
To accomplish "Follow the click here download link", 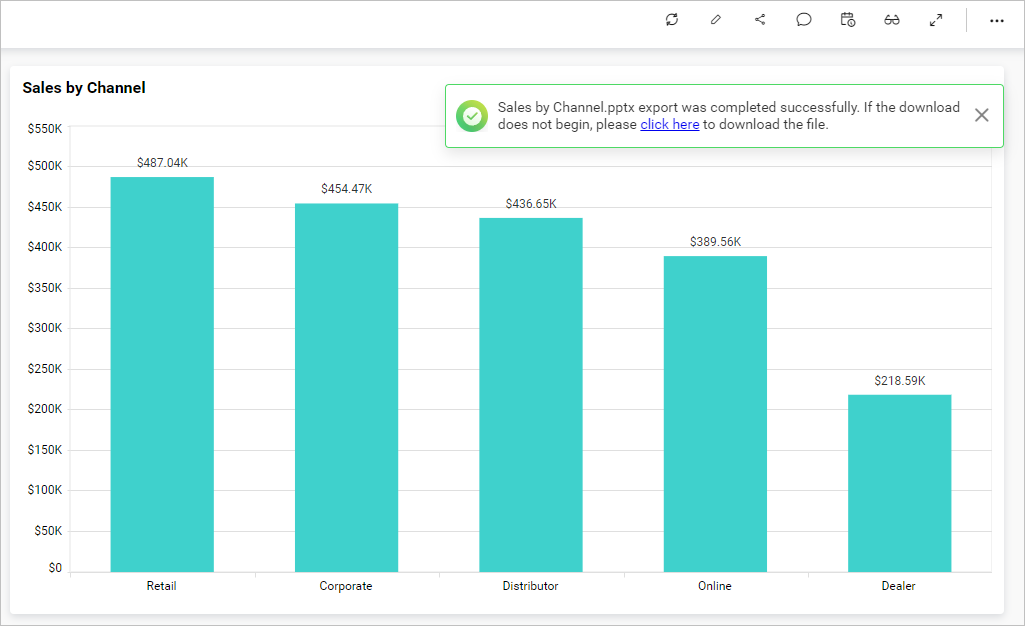I will tap(669, 124).
